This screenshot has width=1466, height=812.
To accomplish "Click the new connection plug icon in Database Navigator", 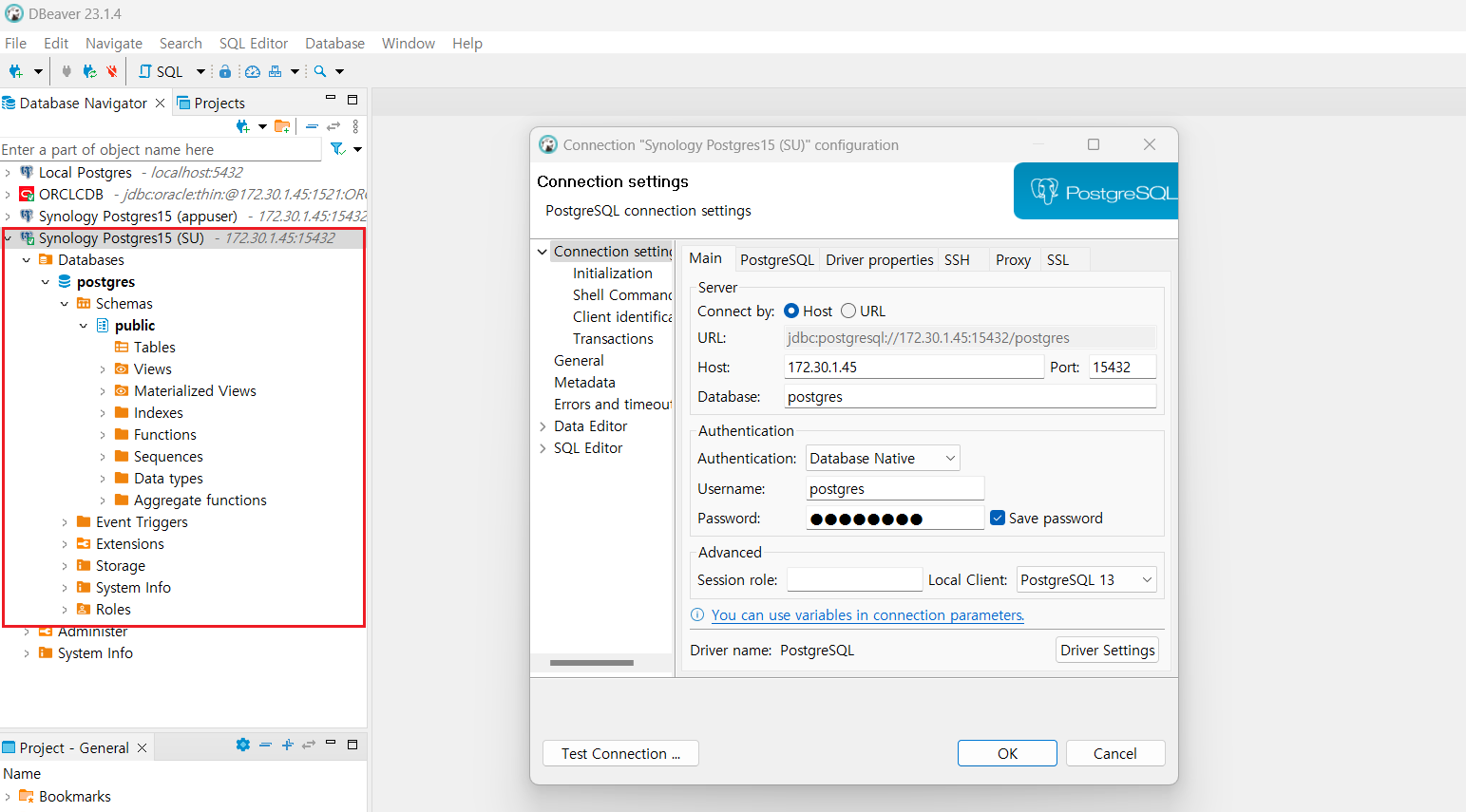I will point(243,126).
